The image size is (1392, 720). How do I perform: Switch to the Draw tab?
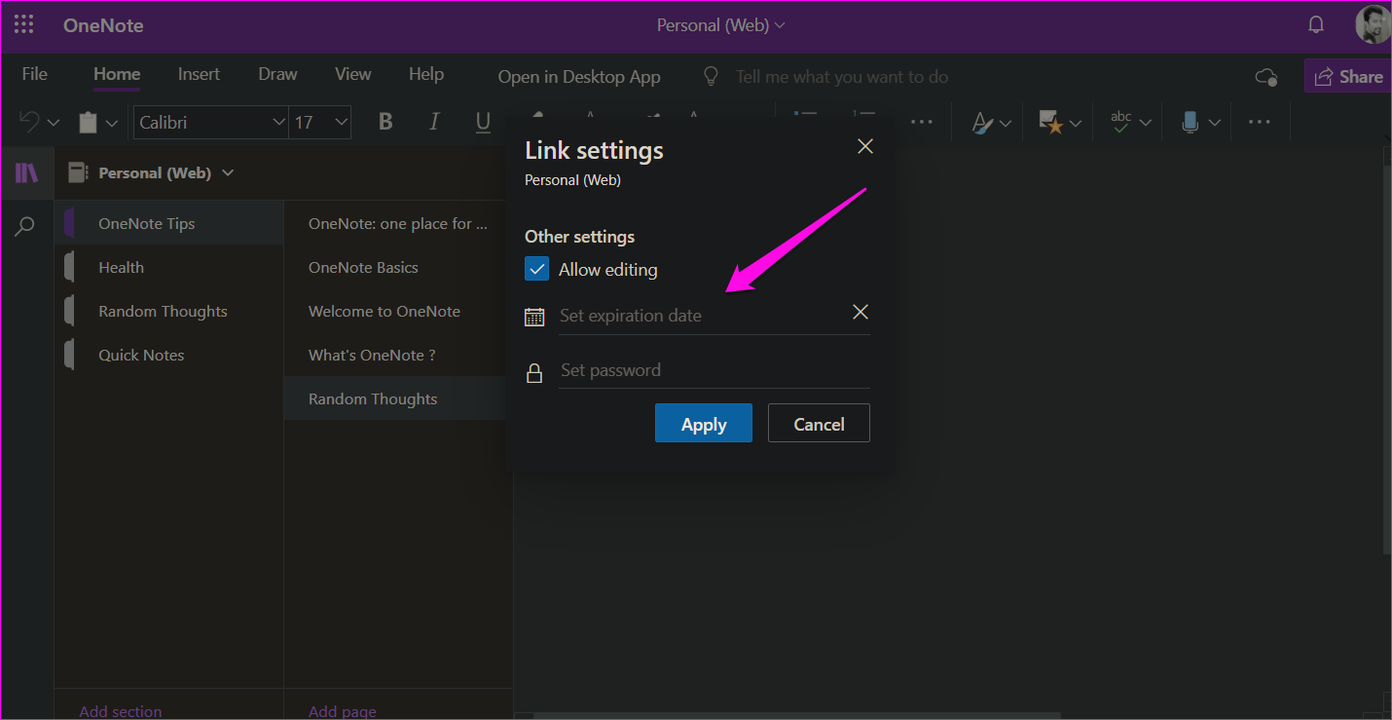277,73
